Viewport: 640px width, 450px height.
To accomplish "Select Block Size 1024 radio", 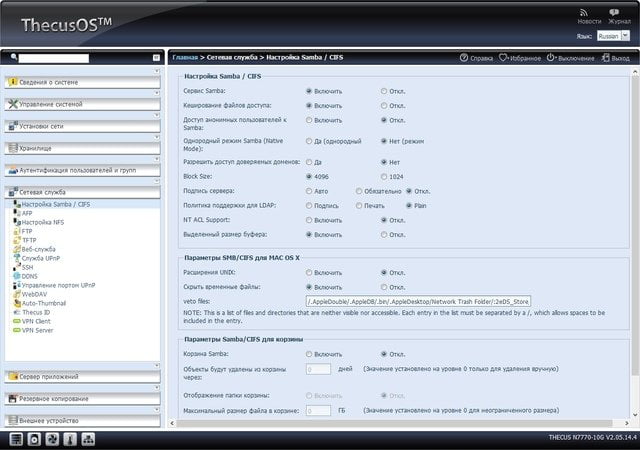I will click(384, 176).
